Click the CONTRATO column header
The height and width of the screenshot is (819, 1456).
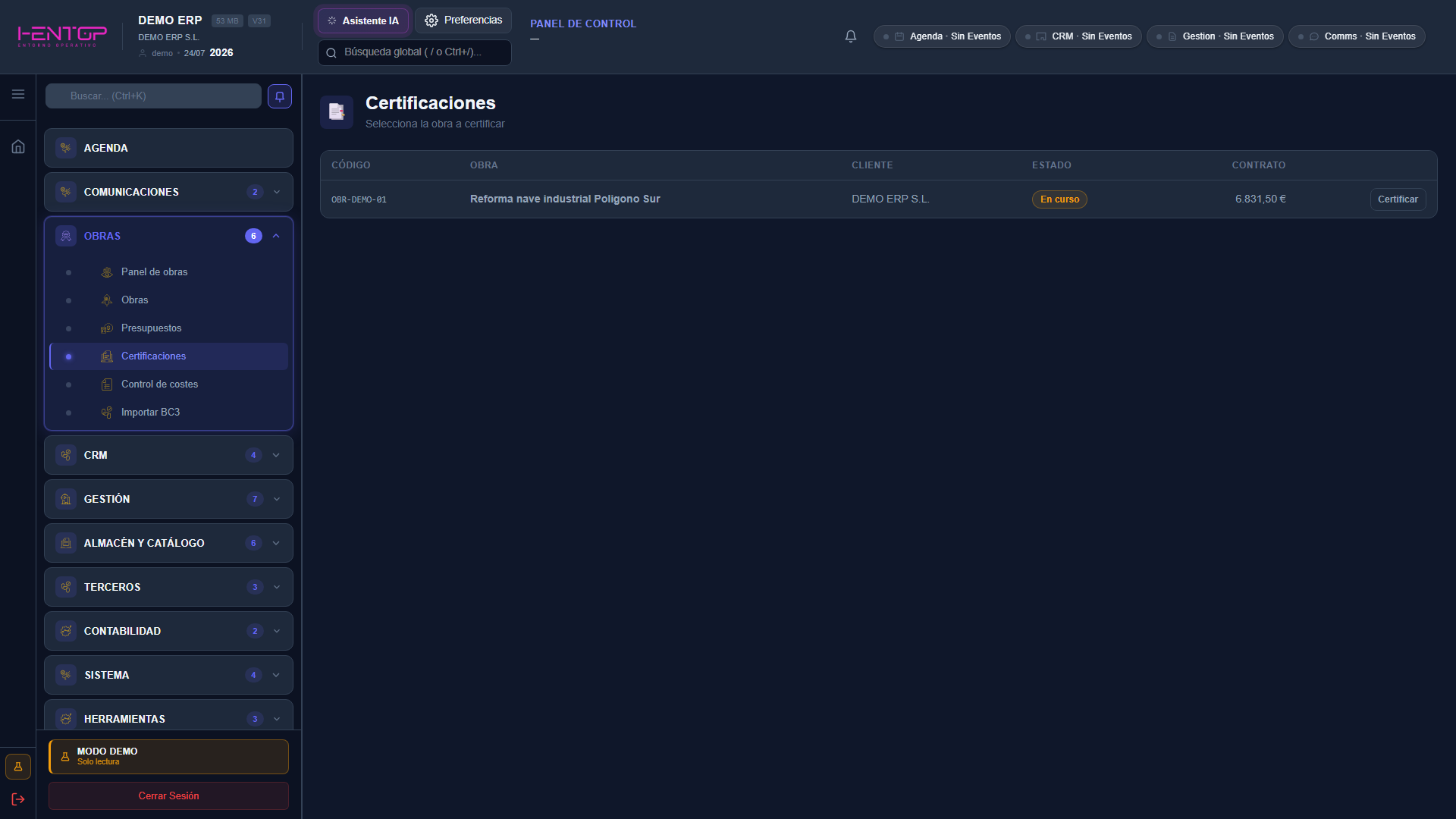click(x=1259, y=165)
